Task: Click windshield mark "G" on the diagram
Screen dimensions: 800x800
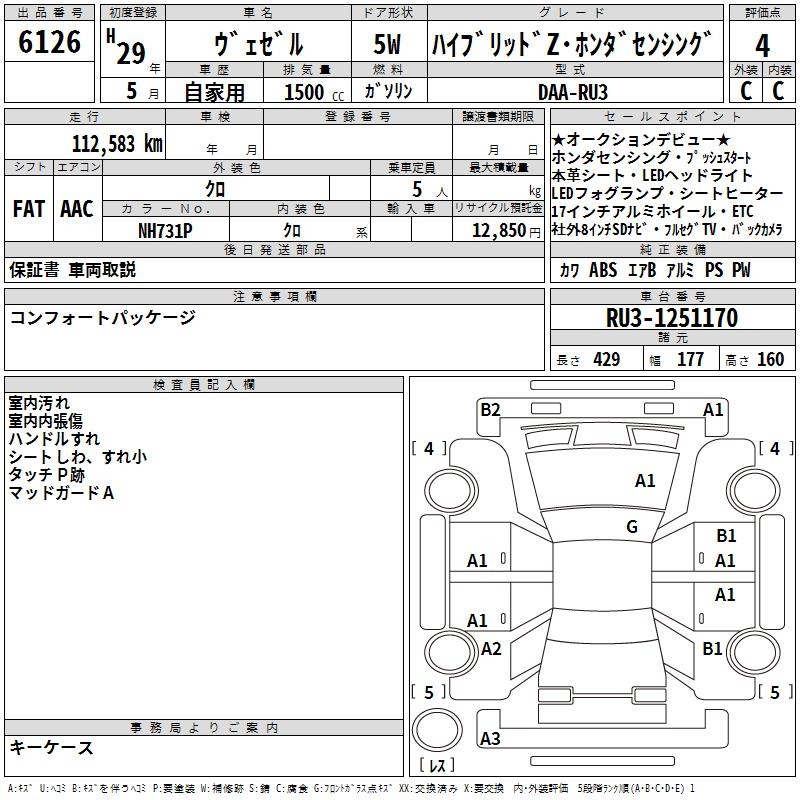Action: coord(632,527)
